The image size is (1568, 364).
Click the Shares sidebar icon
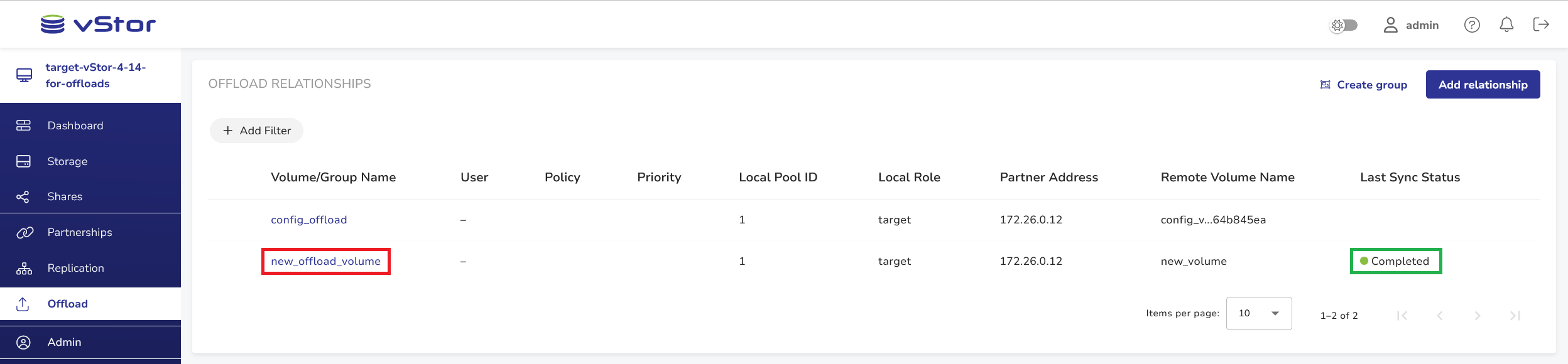tap(23, 197)
